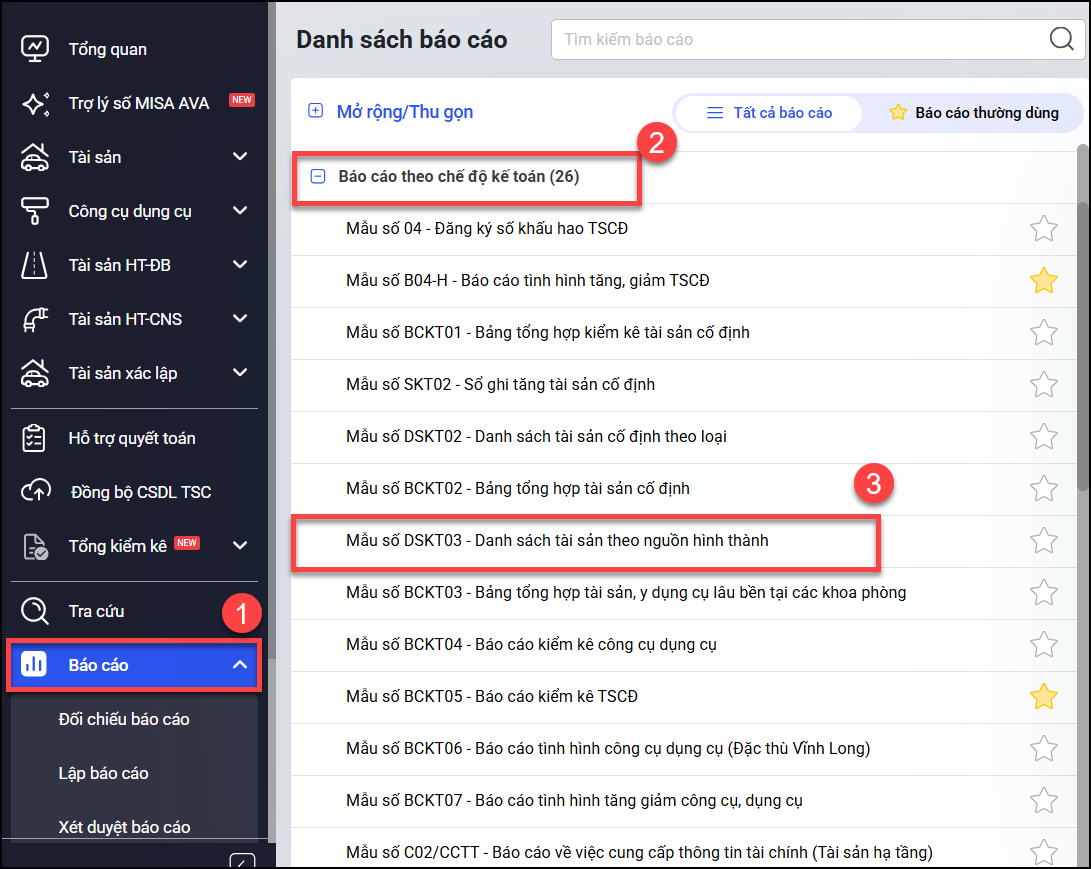Click the Tổng quan monitor icon
The height and width of the screenshot is (869, 1091).
click(35, 49)
